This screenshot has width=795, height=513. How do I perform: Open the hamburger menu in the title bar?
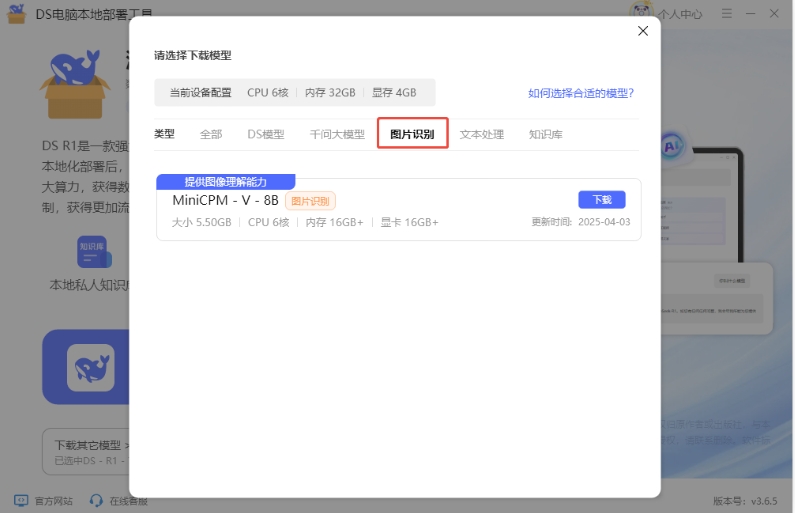tap(727, 14)
